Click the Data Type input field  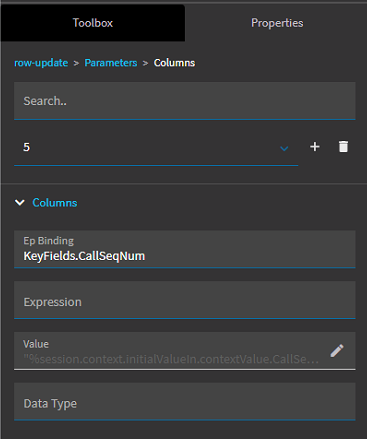point(185,401)
